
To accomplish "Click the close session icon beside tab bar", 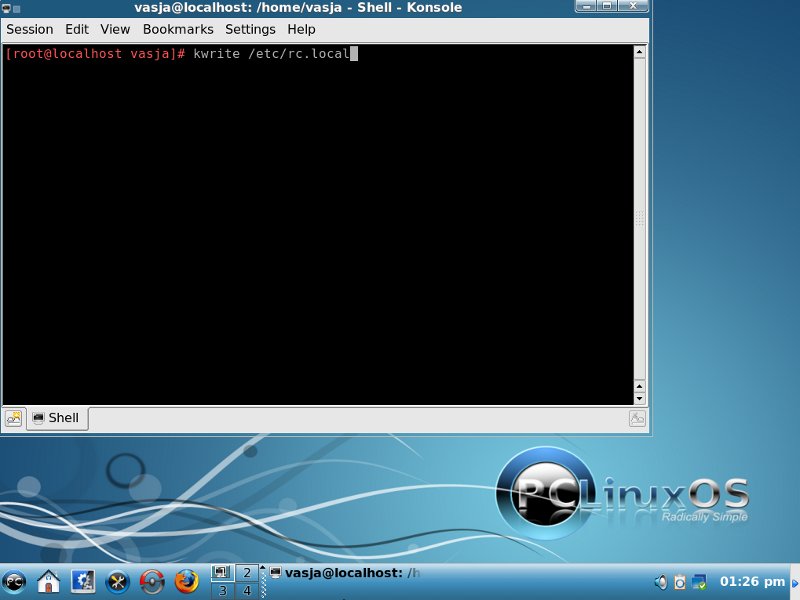I will (637, 419).
